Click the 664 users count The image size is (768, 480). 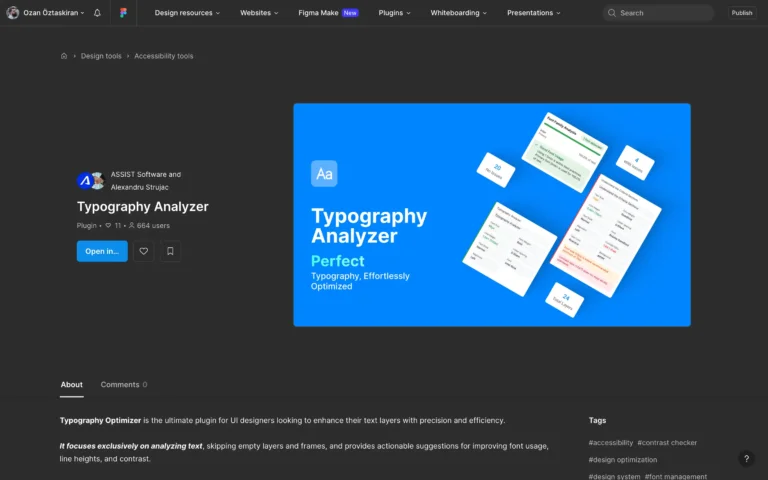[149, 226]
